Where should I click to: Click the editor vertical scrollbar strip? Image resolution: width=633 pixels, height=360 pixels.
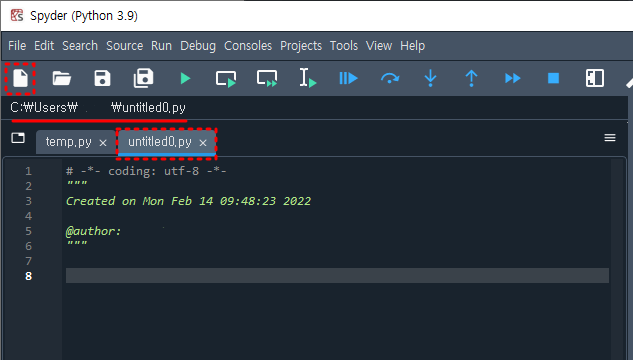617,258
